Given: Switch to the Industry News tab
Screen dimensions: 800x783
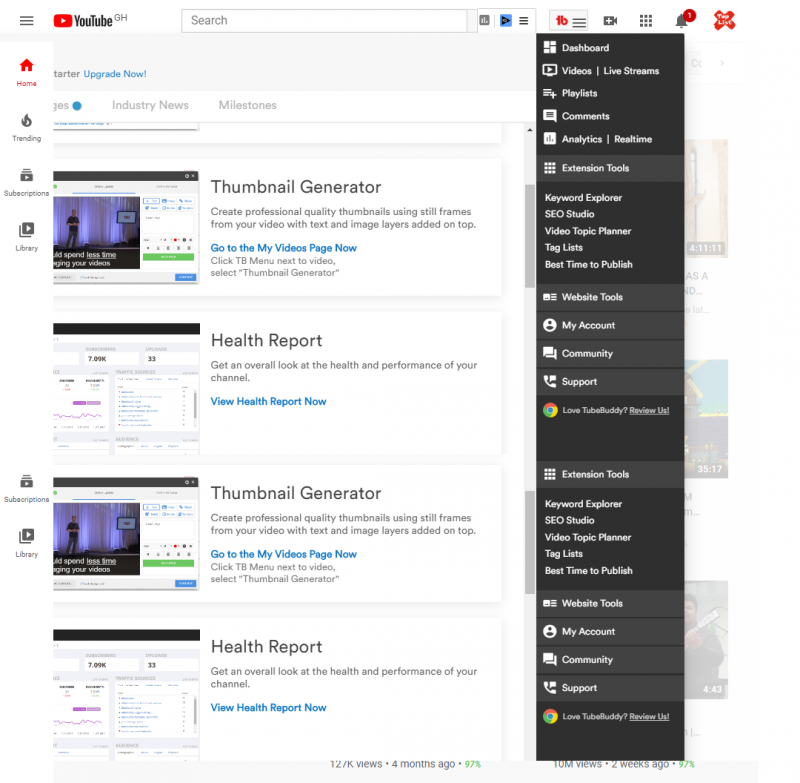Looking at the screenshot, I should [150, 105].
